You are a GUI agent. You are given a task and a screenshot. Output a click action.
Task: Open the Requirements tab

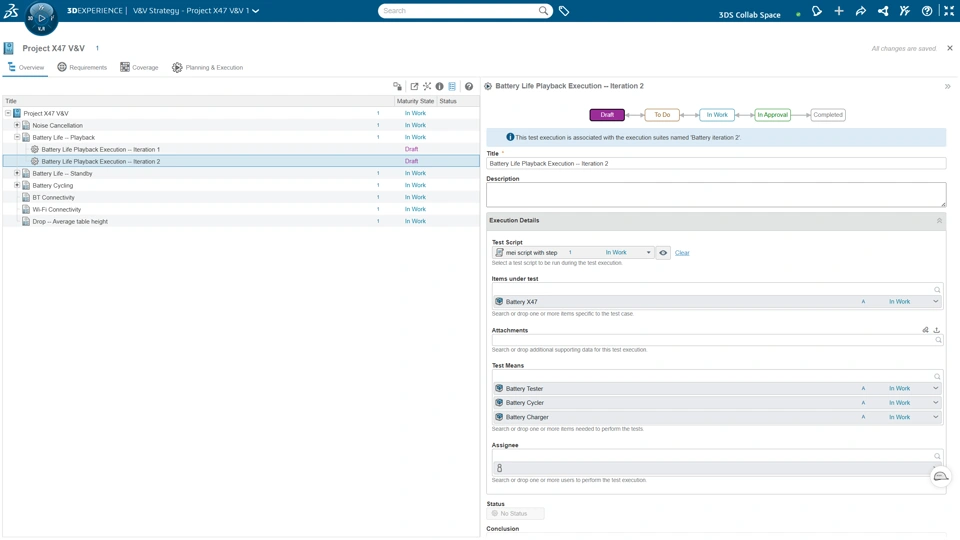82,67
